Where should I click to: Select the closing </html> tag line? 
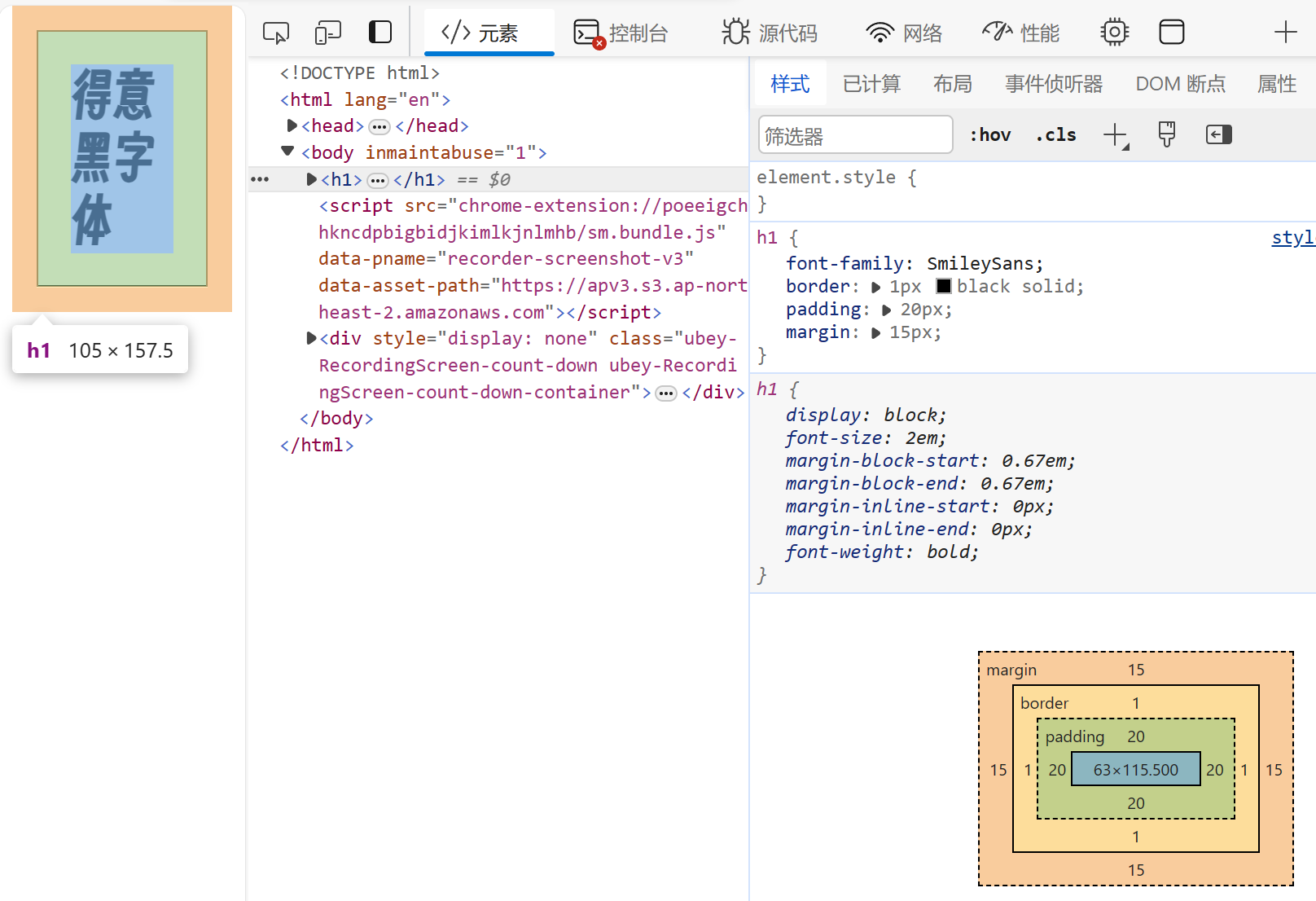point(317,445)
